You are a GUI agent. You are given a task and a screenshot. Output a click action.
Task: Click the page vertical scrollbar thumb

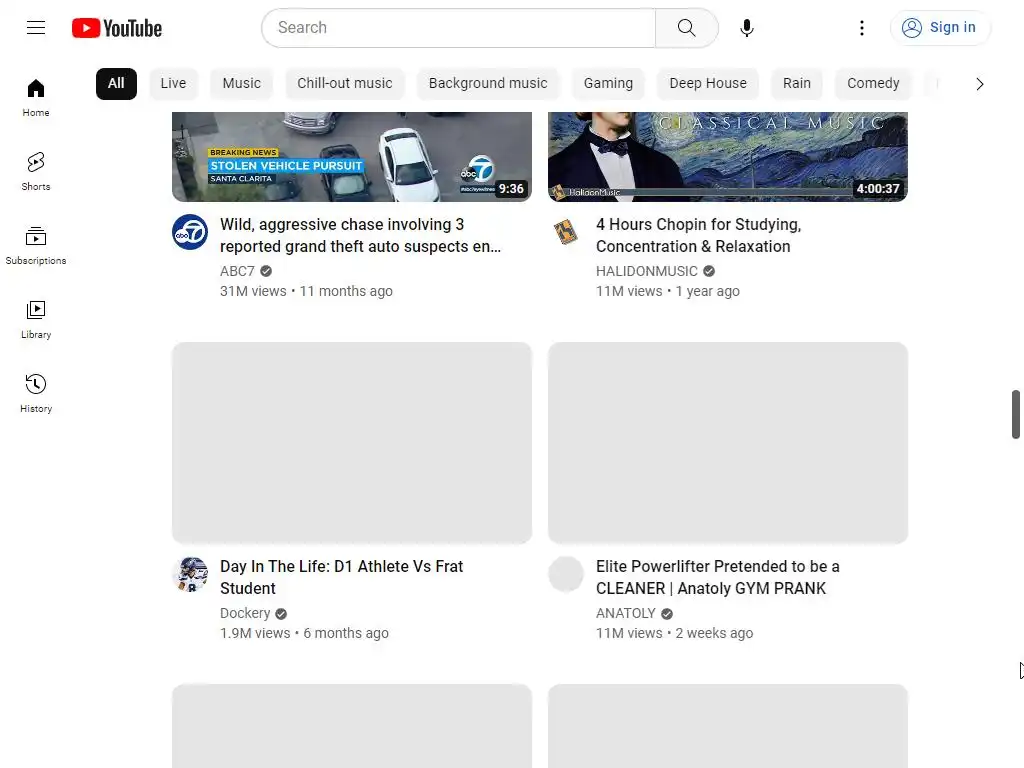click(x=1016, y=414)
